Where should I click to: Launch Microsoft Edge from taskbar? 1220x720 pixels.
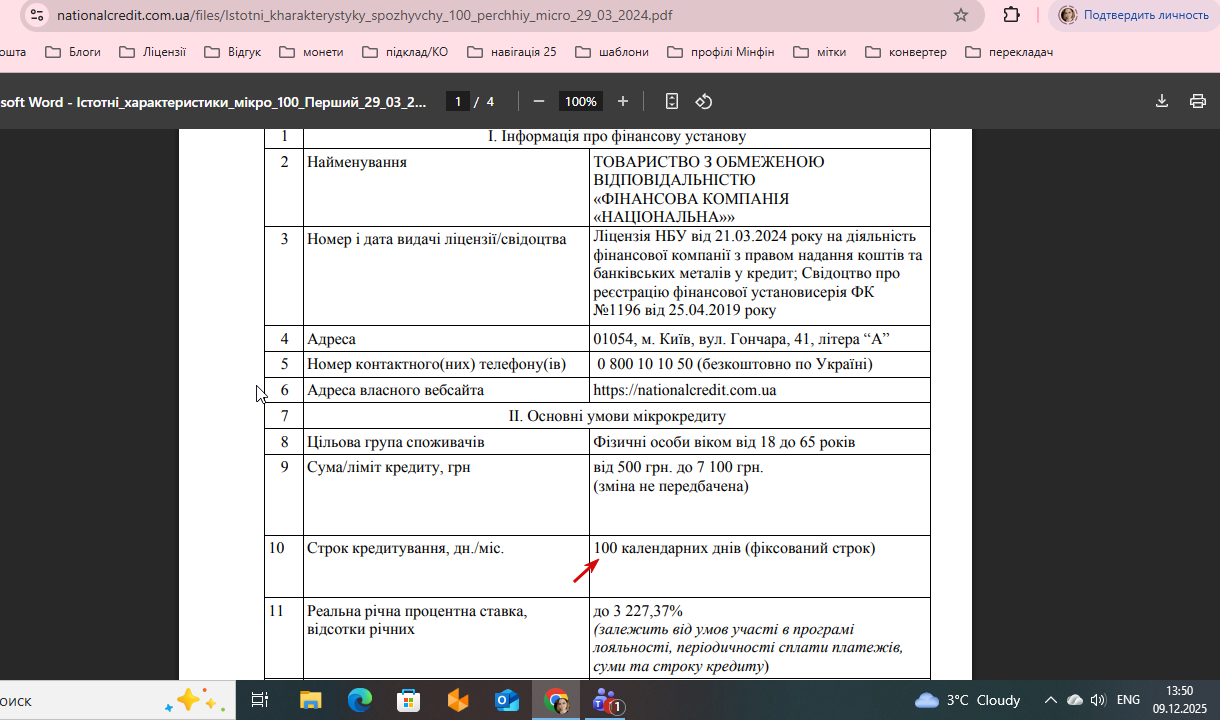tap(360, 701)
